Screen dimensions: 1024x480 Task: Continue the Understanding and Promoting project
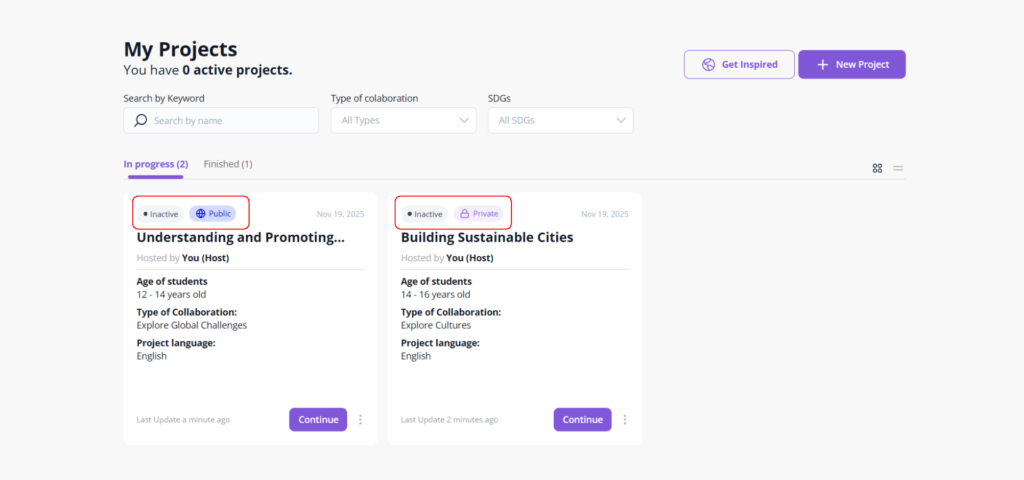tap(318, 420)
